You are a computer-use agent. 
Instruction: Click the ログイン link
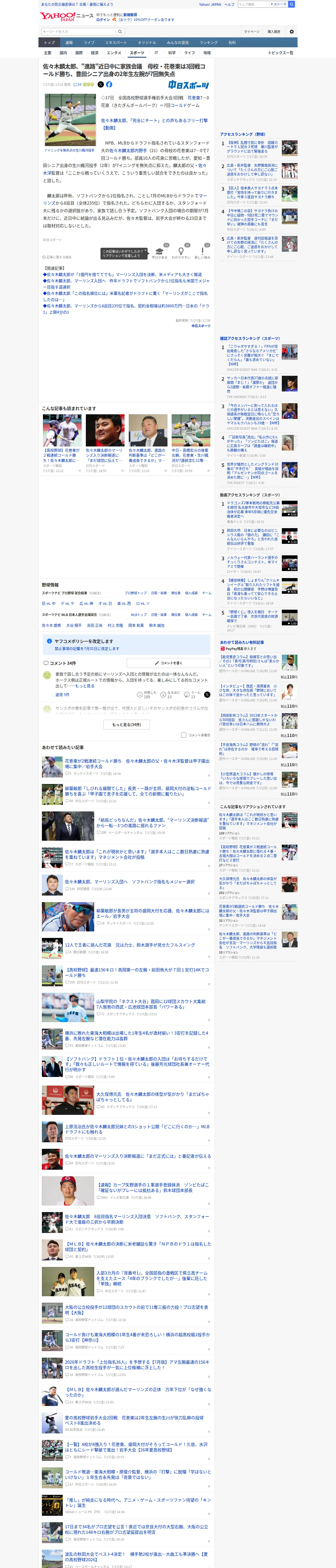(103, 20)
